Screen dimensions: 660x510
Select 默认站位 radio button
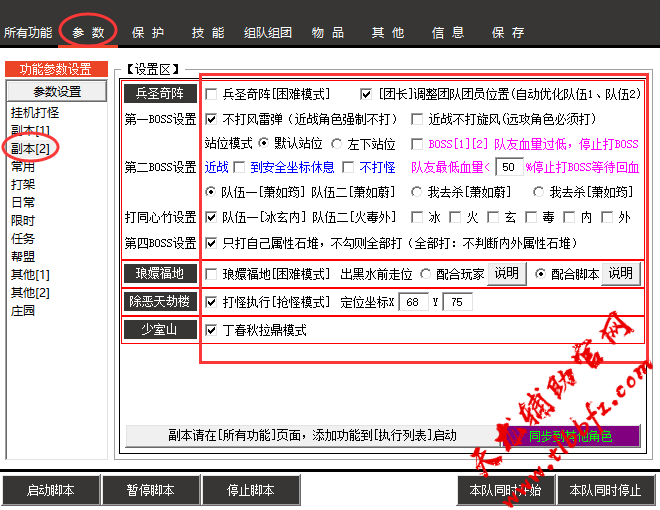click(263, 143)
